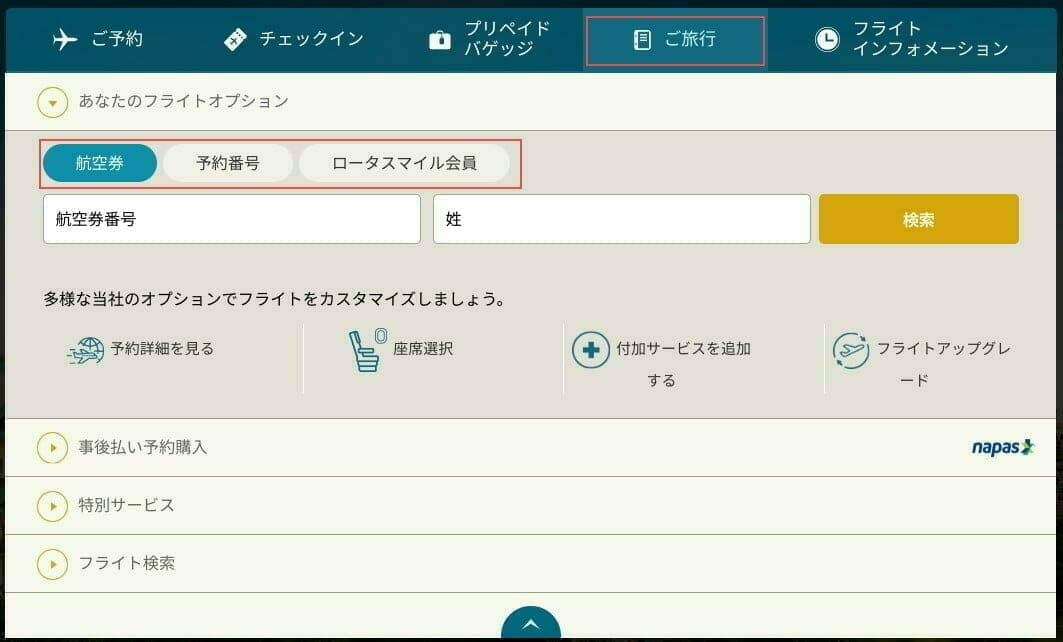
Task: Expand the フライト検索 section arrow
Action: click(x=52, y=564)
